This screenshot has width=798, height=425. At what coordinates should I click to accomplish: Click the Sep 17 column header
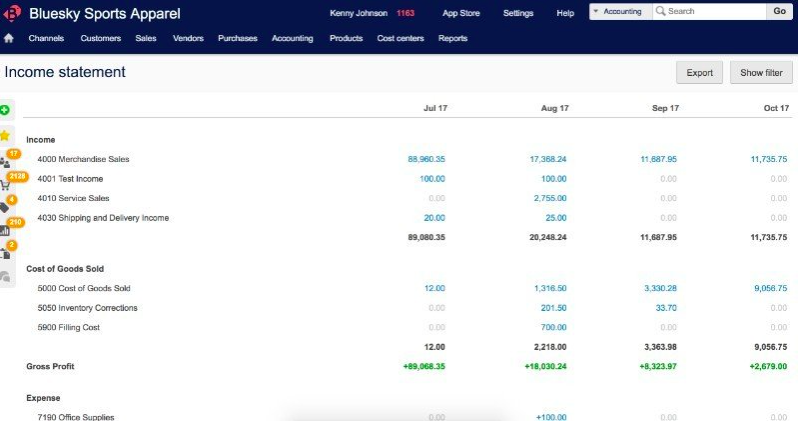pyautogui.click(x=665, y=108)
